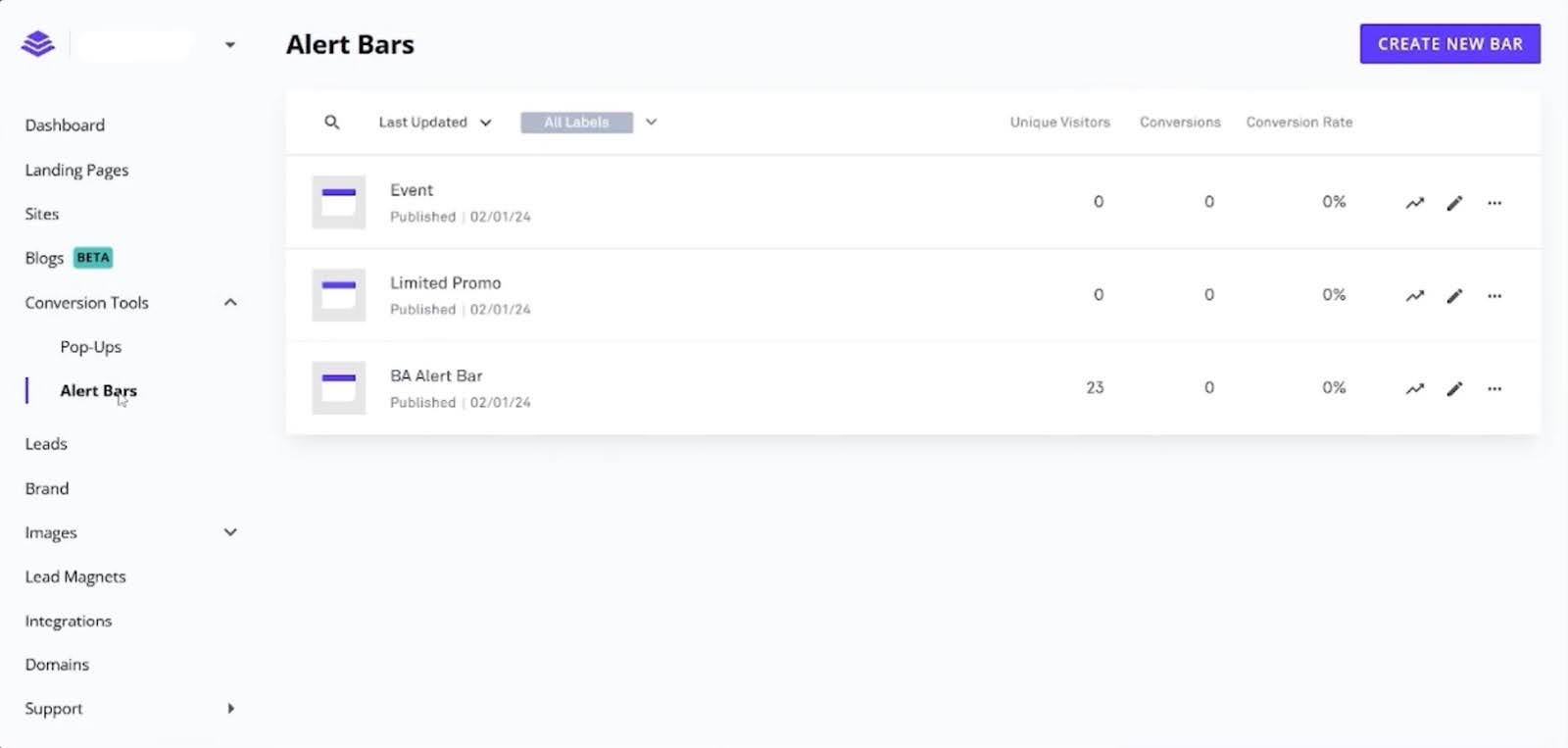Open Brand in the sidebar
1568x748 pixels.
click(47, 488)
